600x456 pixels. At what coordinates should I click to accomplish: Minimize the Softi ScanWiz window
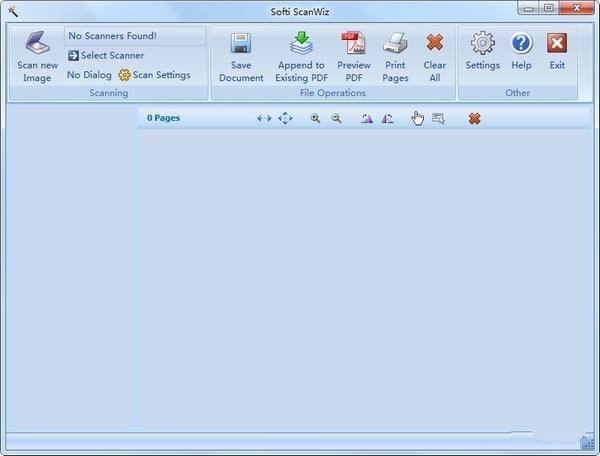529,8
